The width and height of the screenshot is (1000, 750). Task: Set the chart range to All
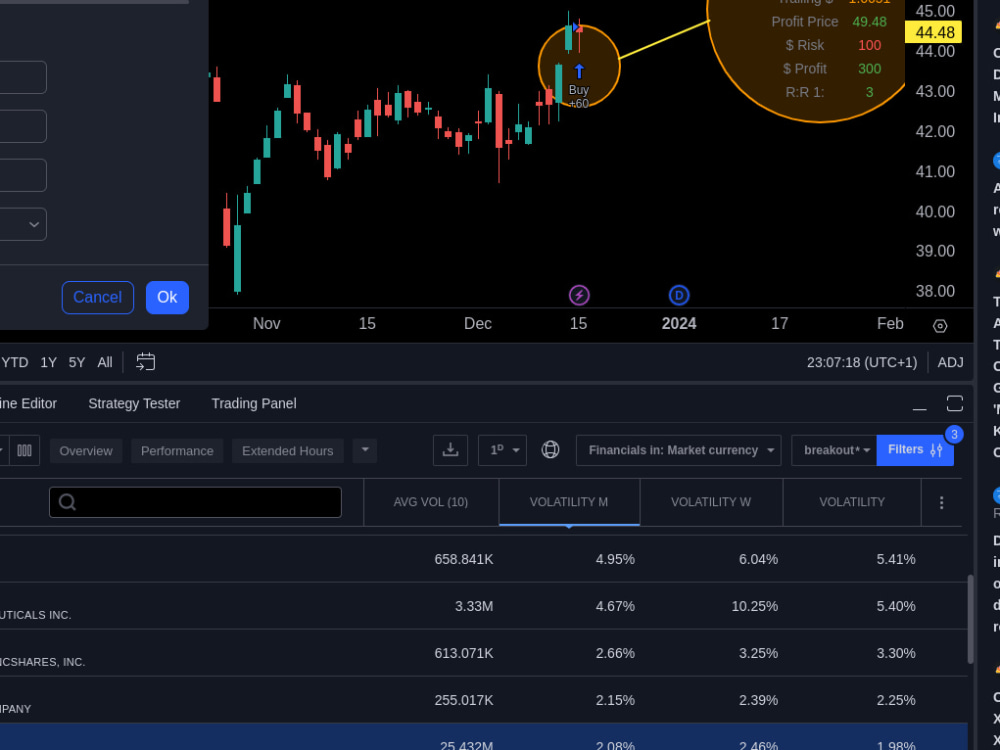click(105, 362)
